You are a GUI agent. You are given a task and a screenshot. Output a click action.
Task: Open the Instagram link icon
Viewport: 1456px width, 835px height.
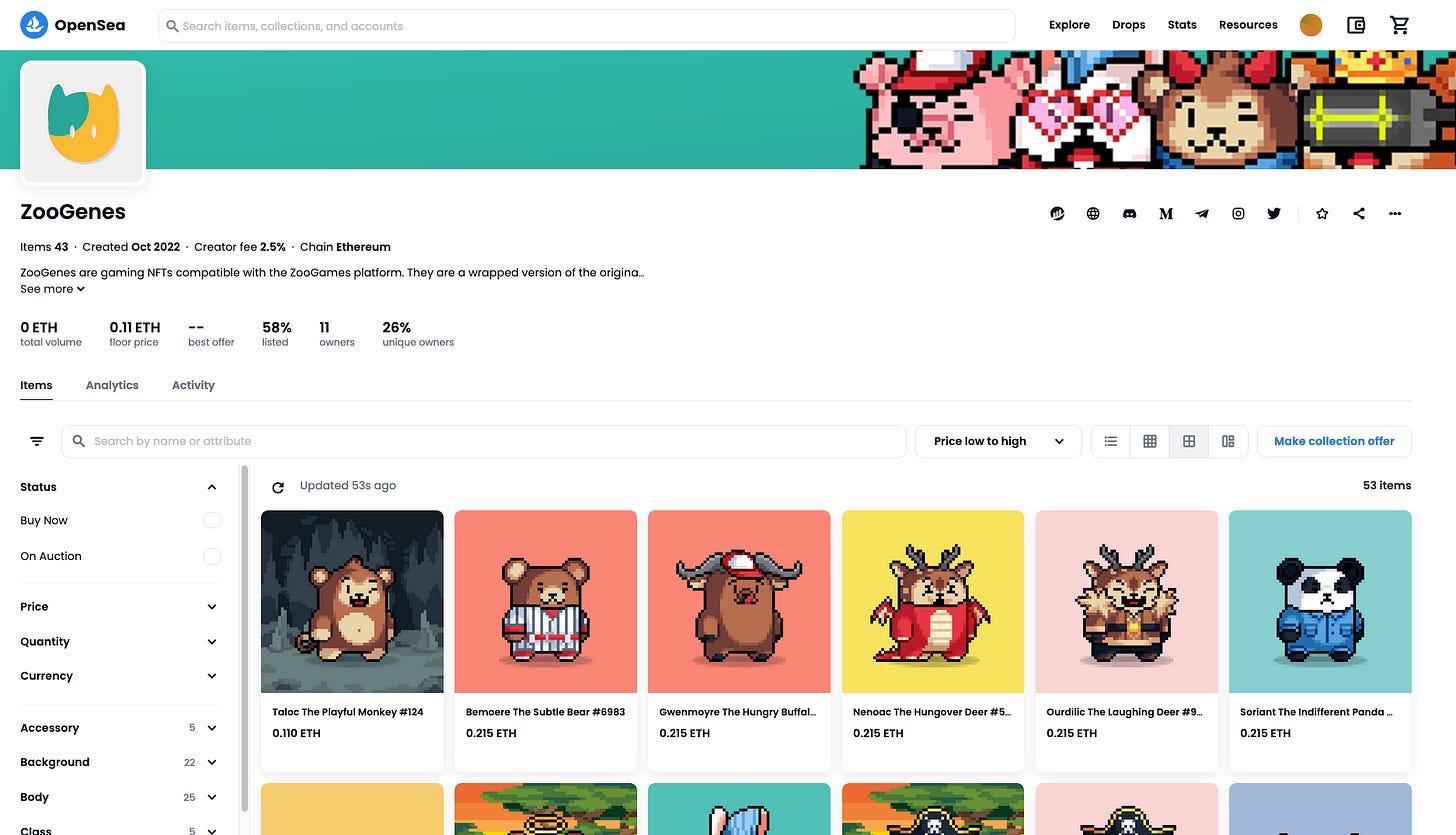point(1238,213)
